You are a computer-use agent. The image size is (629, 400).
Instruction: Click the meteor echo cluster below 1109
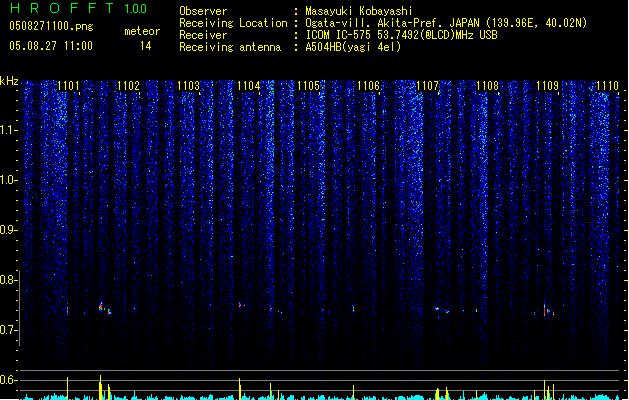click(x=548, y=311)
